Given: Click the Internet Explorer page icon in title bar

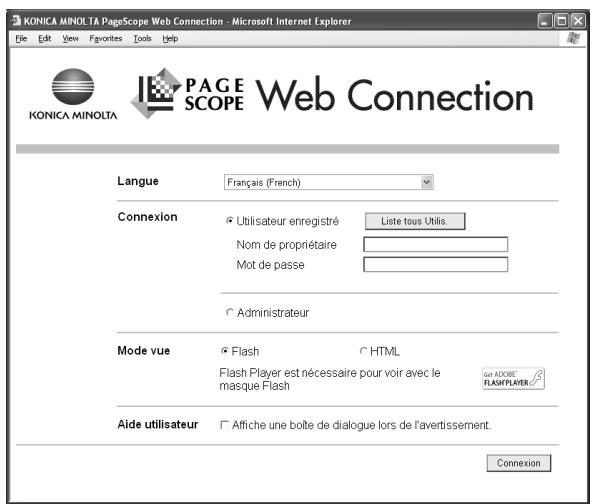Looking at the screenshot, I should tap(16, 20).
